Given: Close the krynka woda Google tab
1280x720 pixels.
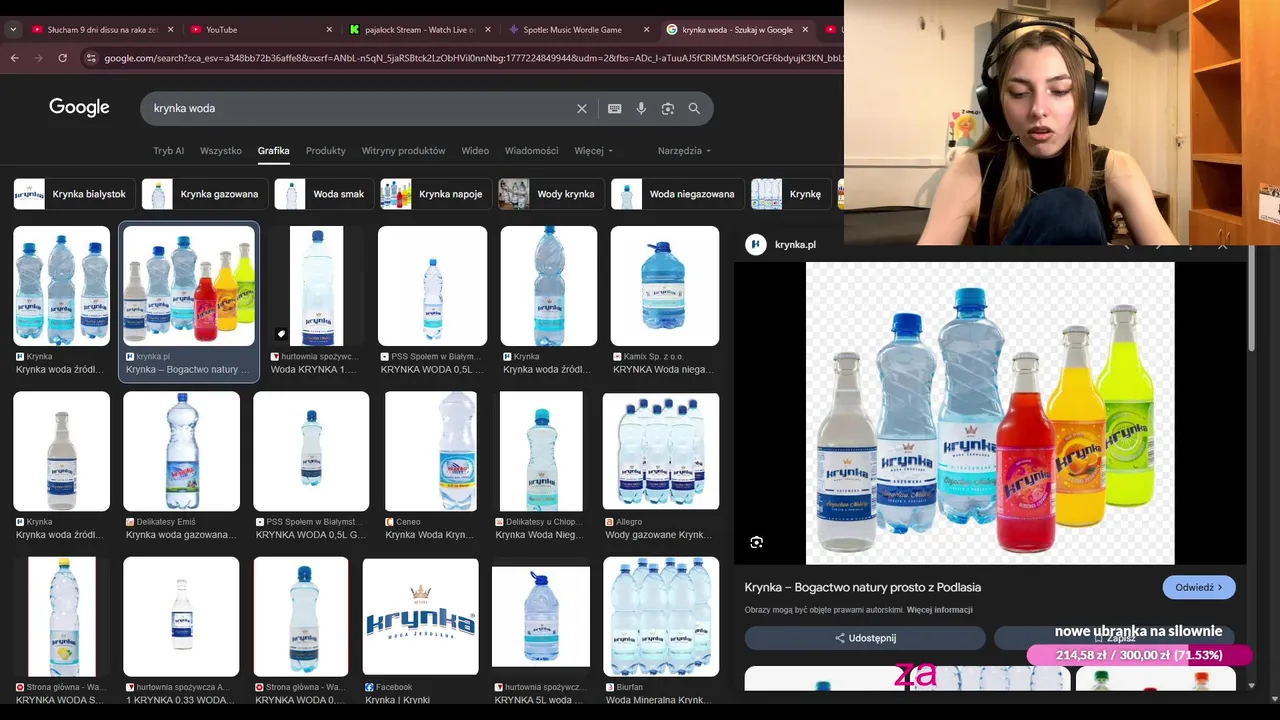Looking at the screenshot, I should 805,30.
